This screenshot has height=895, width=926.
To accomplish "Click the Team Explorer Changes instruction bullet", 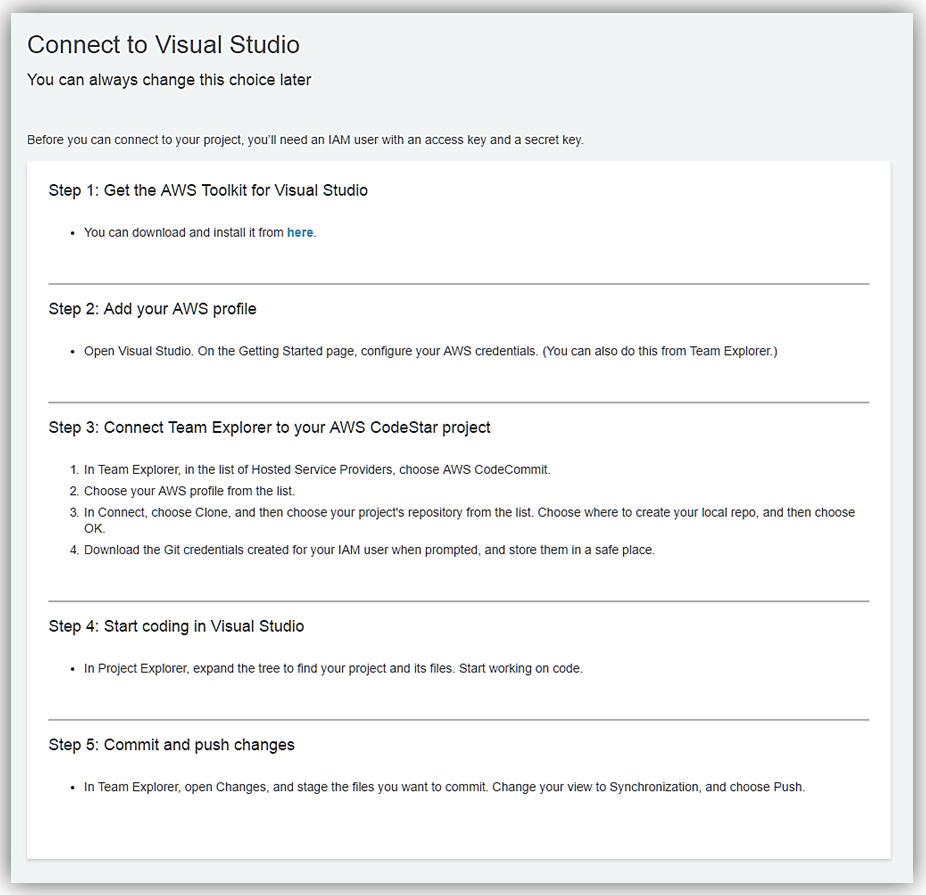I will pos(444,787).
